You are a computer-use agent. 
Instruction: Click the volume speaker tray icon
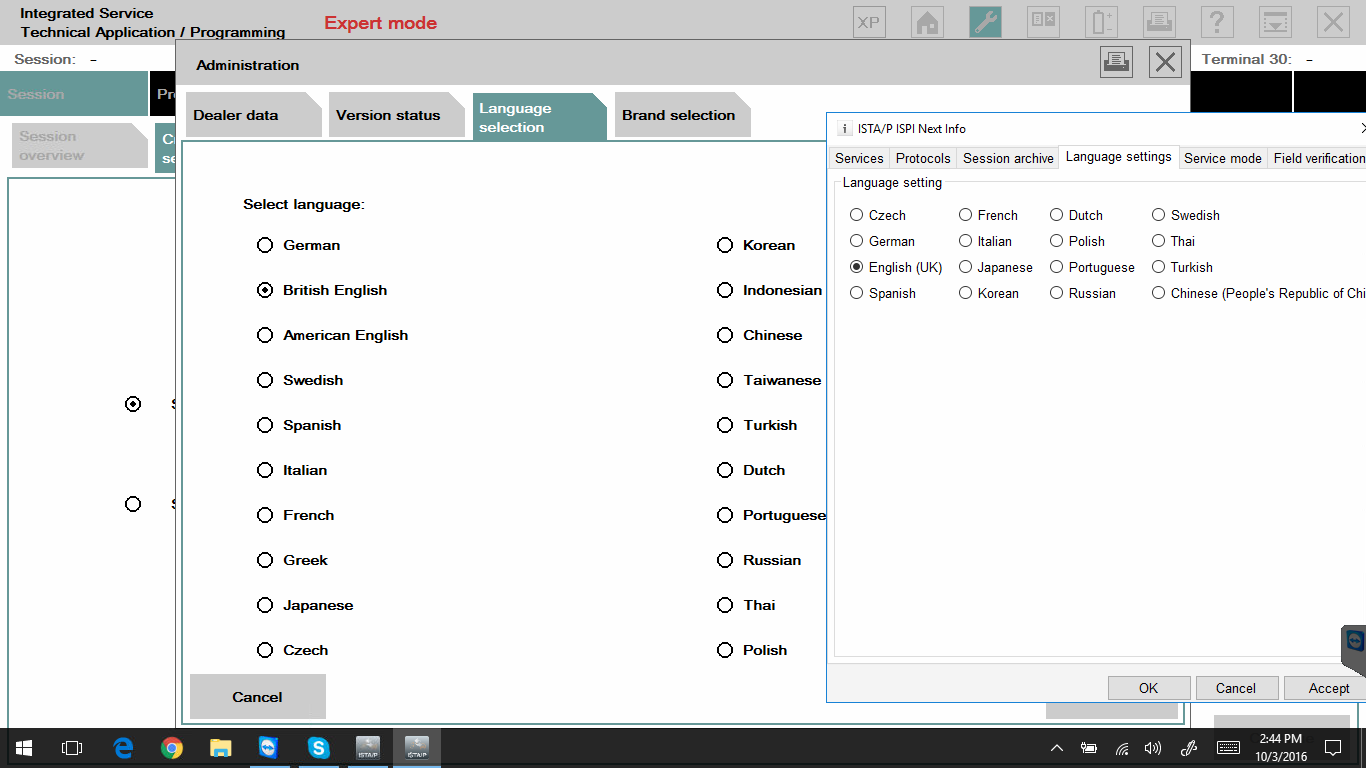tap(1153, 748)
